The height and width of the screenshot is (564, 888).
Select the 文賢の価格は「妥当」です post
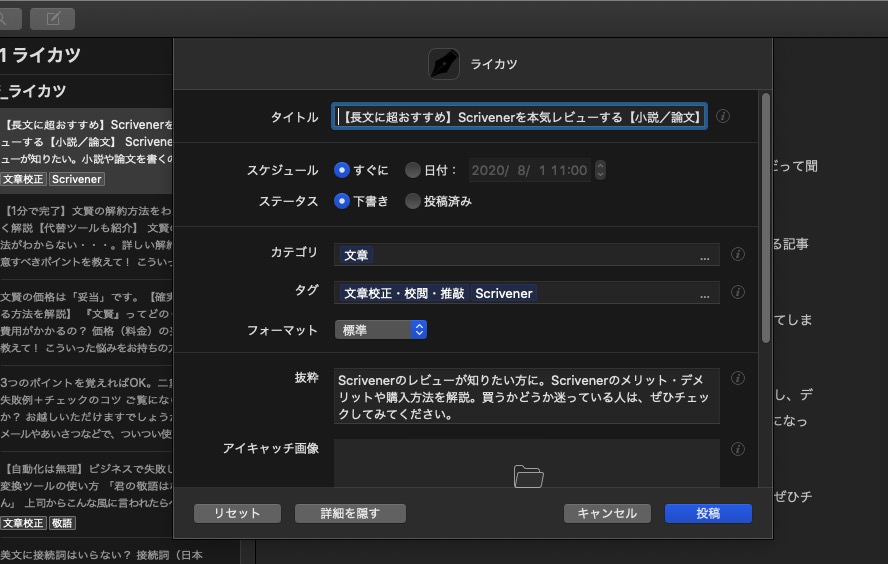86,322
